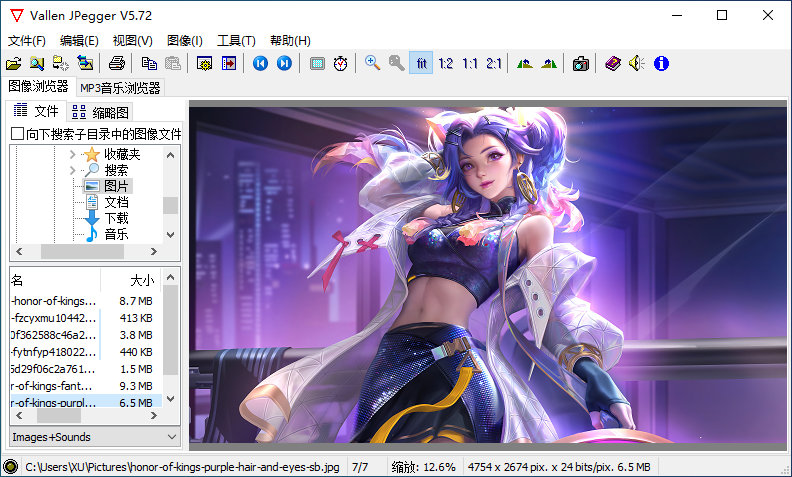This screenshot has height=477, width=792.
Task: Open the 编辑(E) menu
Action: [79, 40]
